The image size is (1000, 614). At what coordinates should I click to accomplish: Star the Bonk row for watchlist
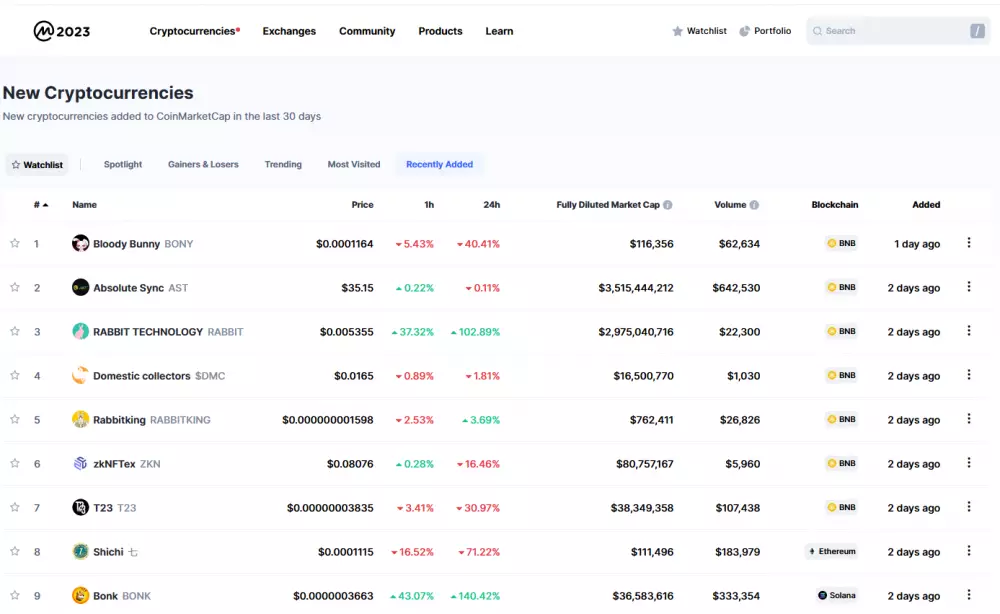[x=14, y=595]
